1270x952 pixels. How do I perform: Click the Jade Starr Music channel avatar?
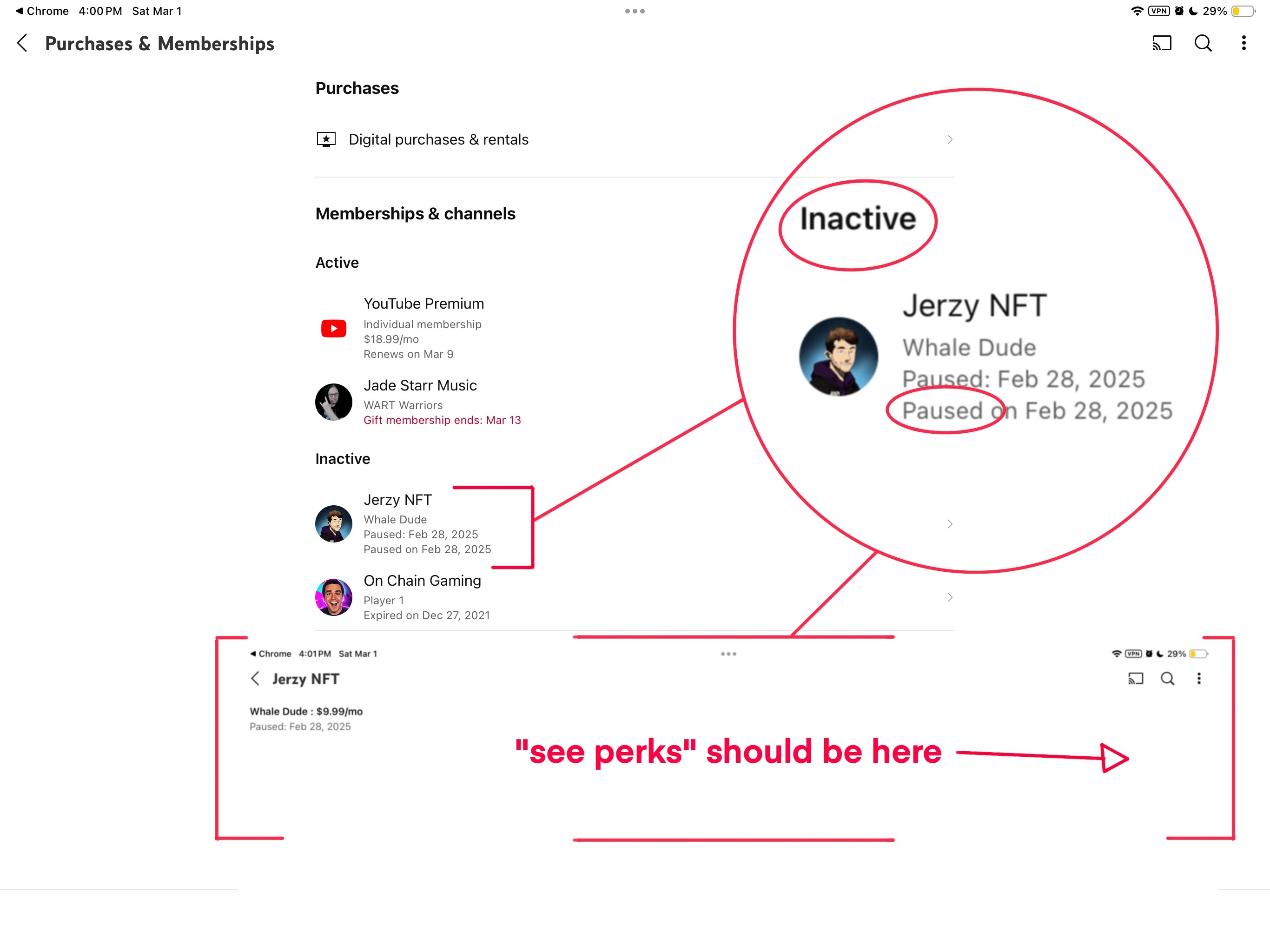click(334, 402)
